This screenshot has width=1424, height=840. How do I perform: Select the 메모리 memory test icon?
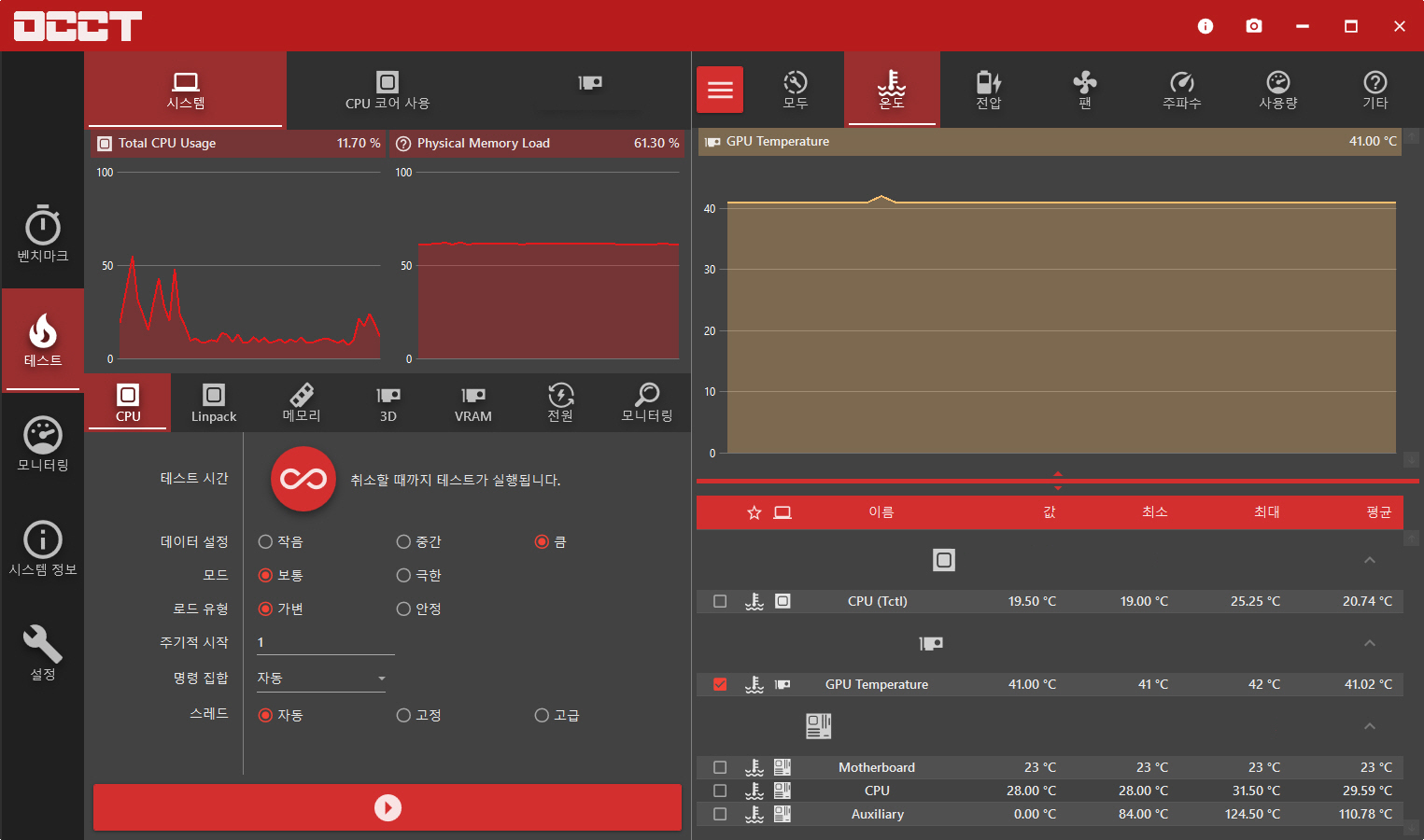(302, 403)
